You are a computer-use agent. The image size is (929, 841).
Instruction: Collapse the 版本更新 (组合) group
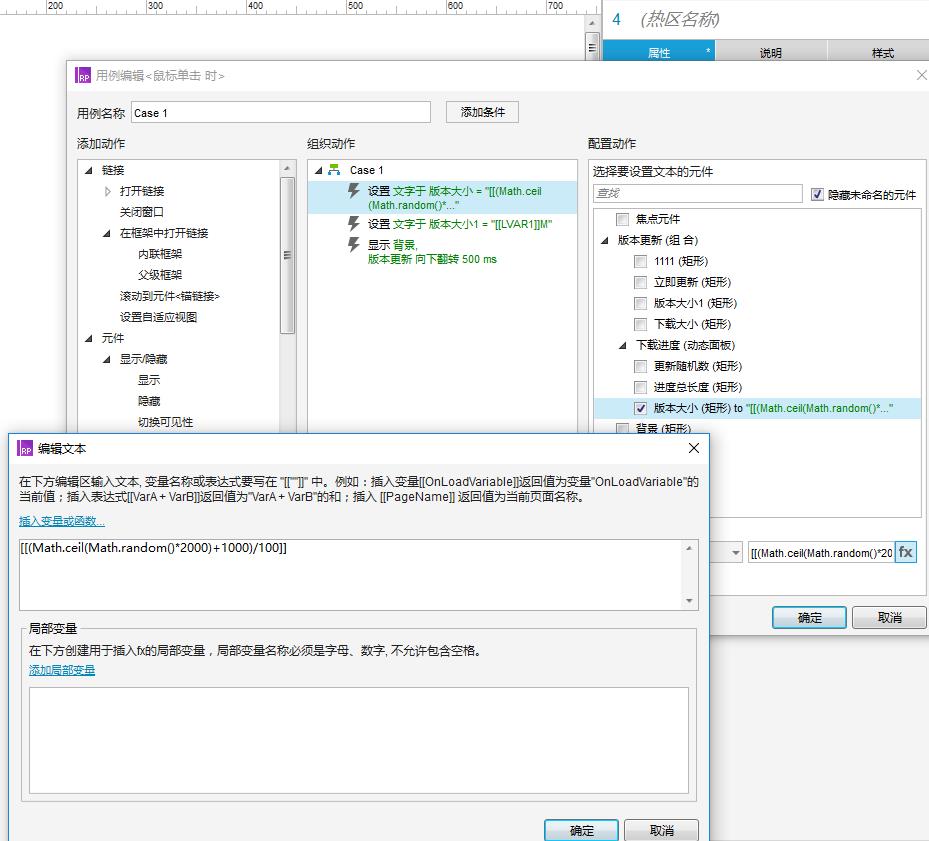(605, 240)
